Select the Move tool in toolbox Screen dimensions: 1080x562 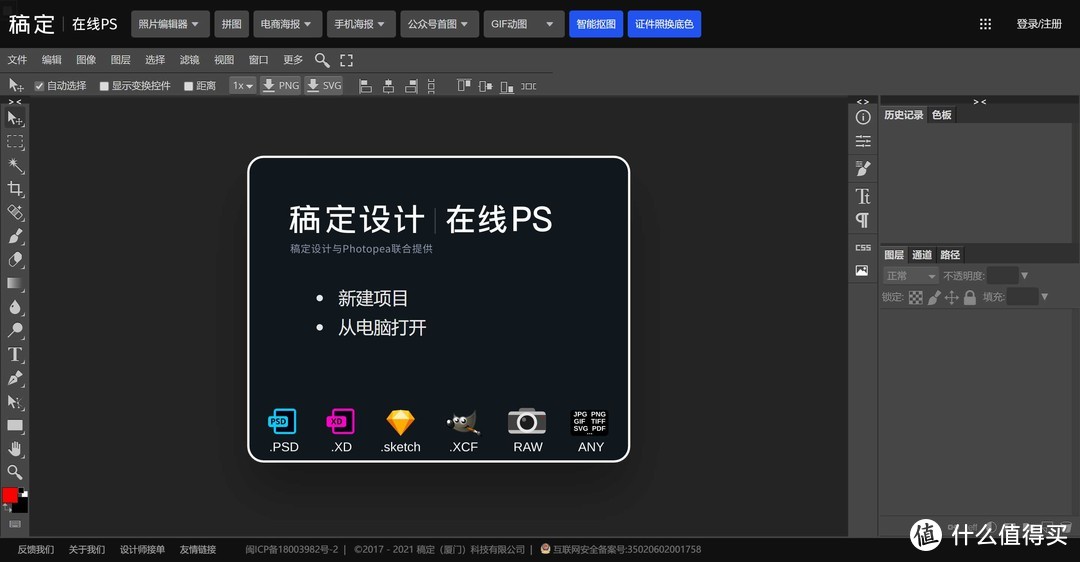point(14,118)
